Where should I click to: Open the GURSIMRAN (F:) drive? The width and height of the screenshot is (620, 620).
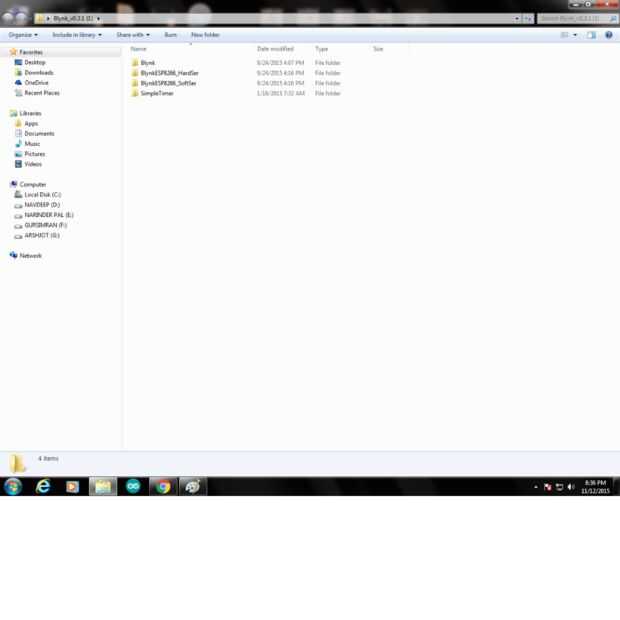coord(46,225)
